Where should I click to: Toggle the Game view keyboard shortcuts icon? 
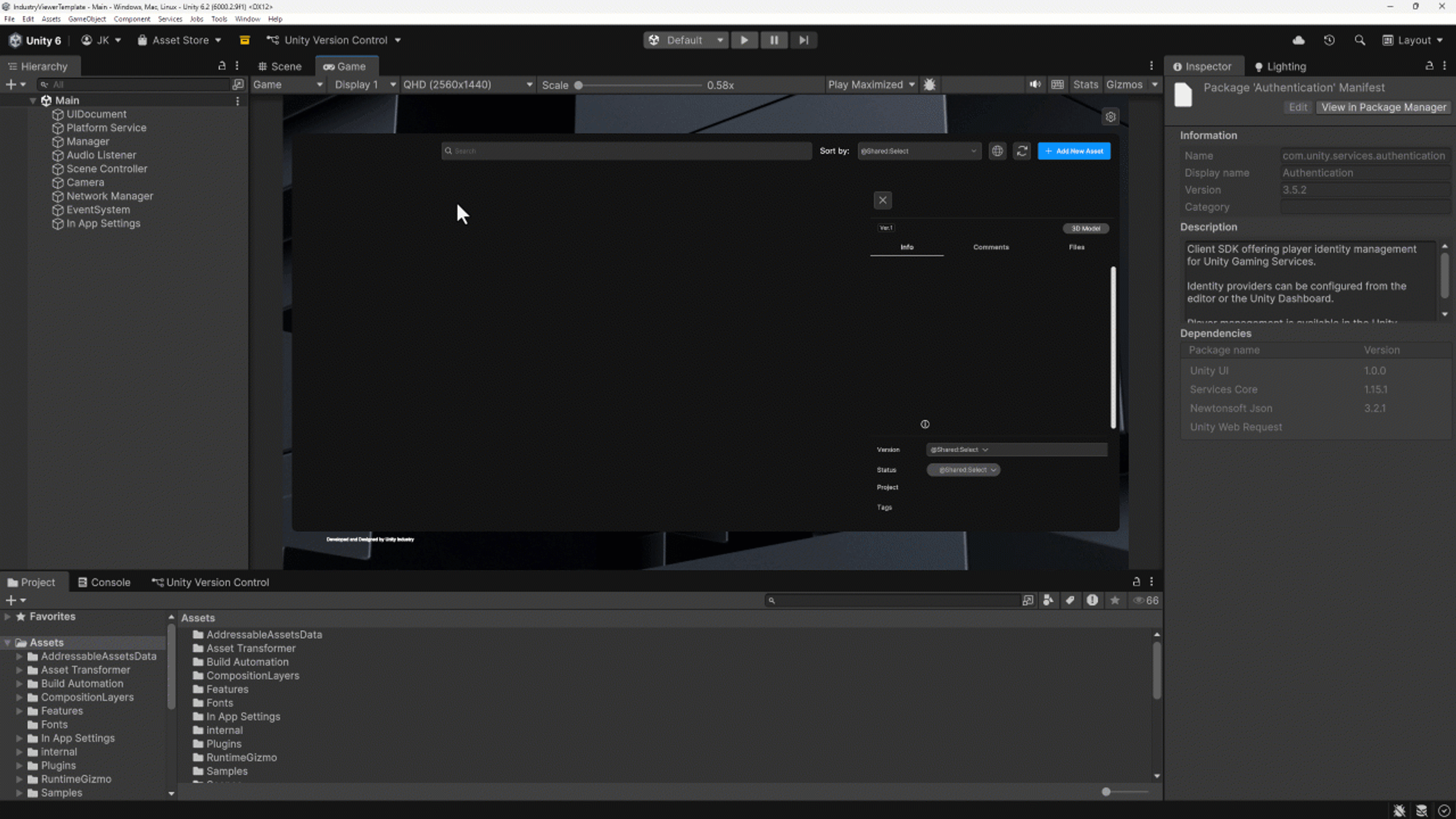[1057, 85]
